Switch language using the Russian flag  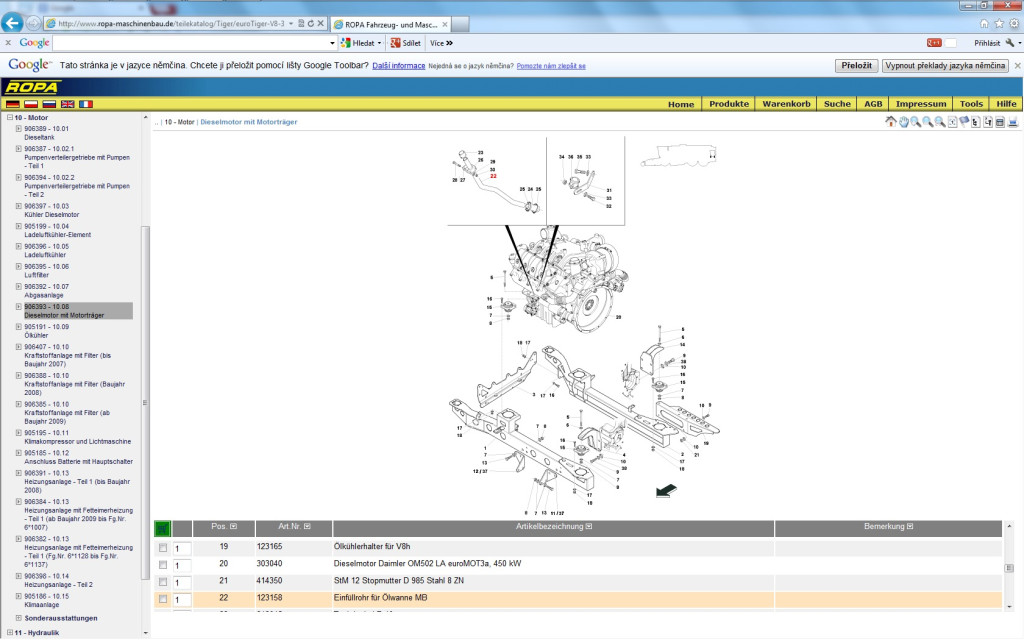(x=49, y=104)
